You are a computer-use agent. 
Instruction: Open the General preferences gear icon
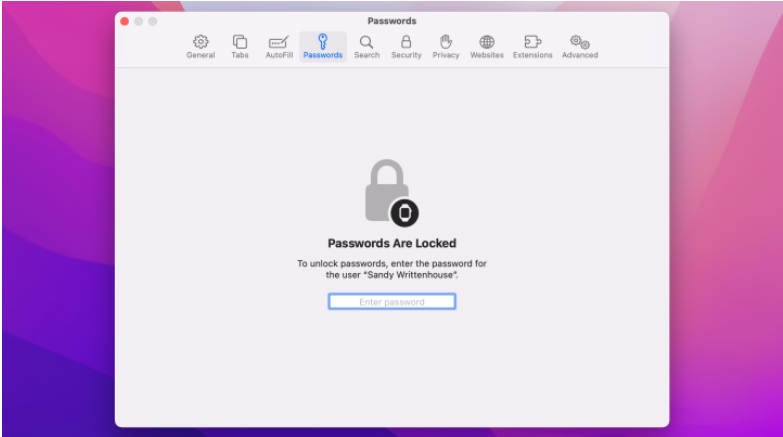tap(201, 41)
